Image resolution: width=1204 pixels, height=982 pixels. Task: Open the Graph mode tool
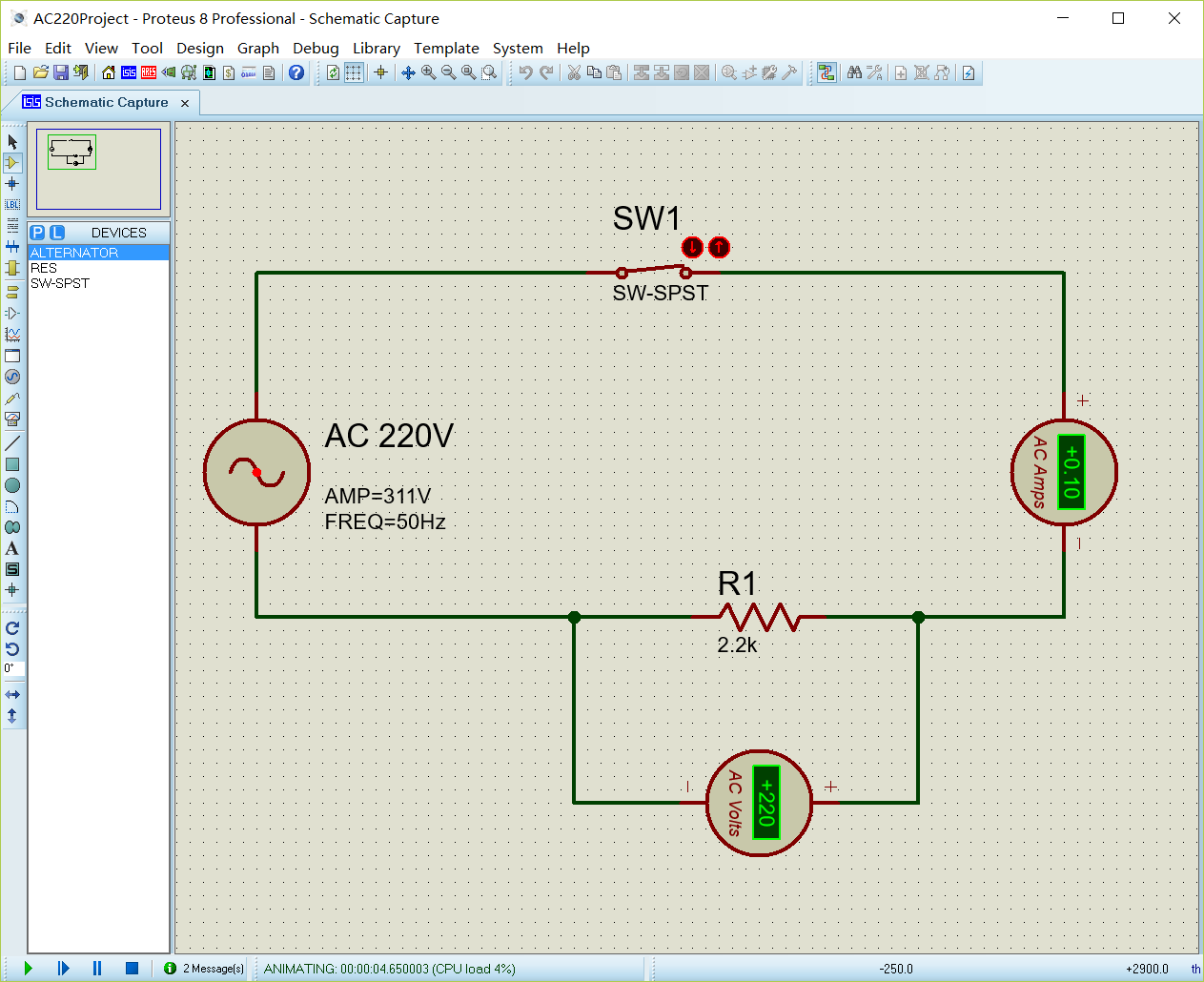[x=12, y=335]
